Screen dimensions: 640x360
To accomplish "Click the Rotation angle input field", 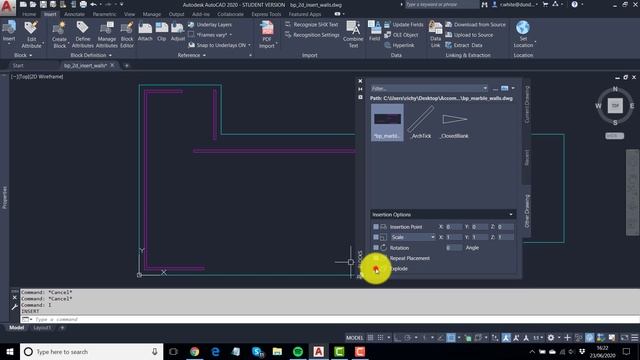I will coord(454,248).
